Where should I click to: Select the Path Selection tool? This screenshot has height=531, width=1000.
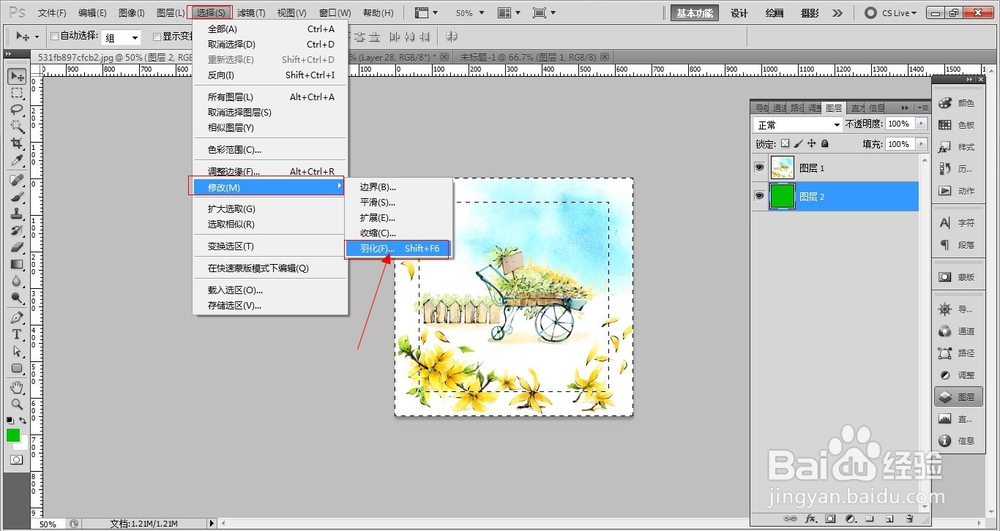point(17,351)
